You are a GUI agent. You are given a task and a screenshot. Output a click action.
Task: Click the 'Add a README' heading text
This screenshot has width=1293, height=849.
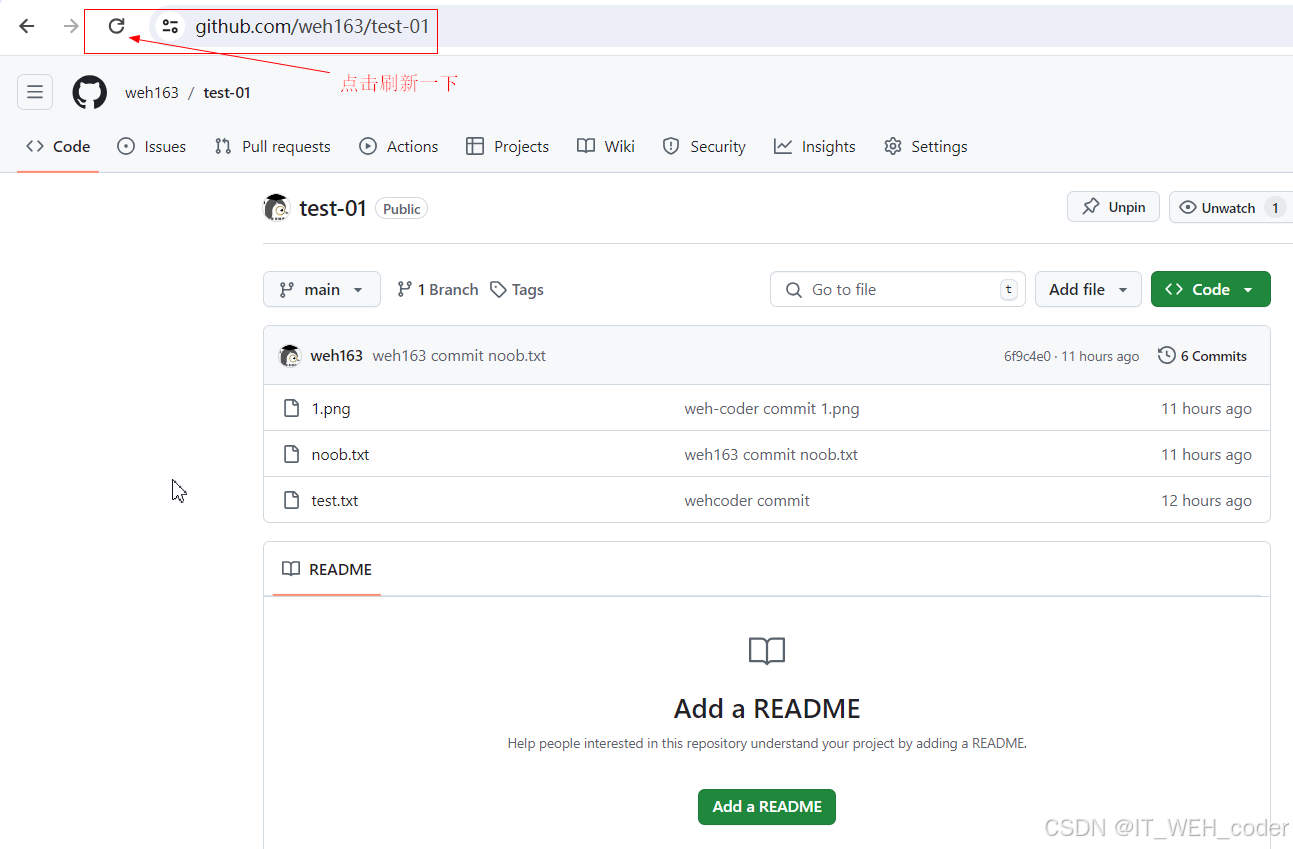click(767, 708)
